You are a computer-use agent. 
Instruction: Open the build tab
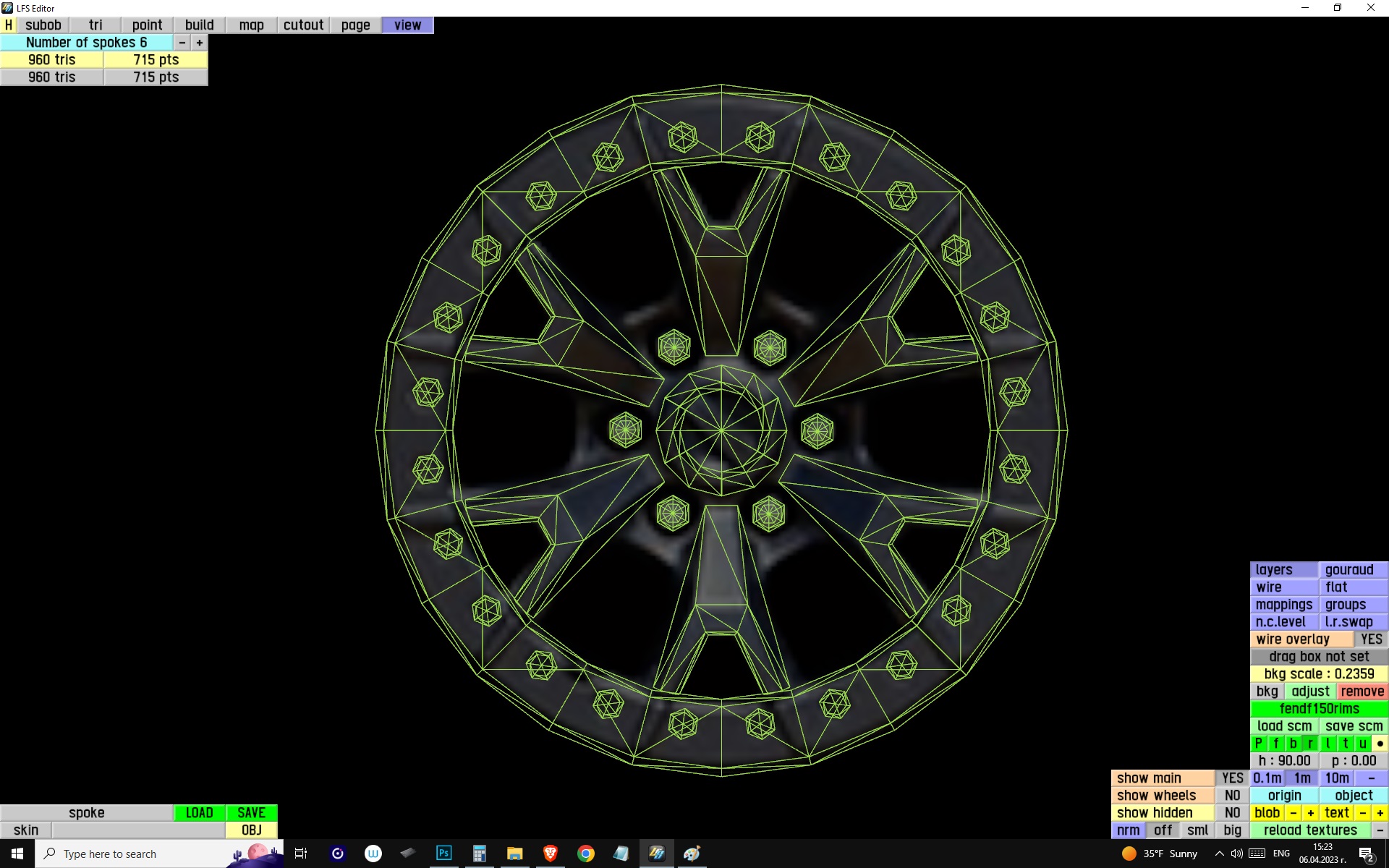199,25
